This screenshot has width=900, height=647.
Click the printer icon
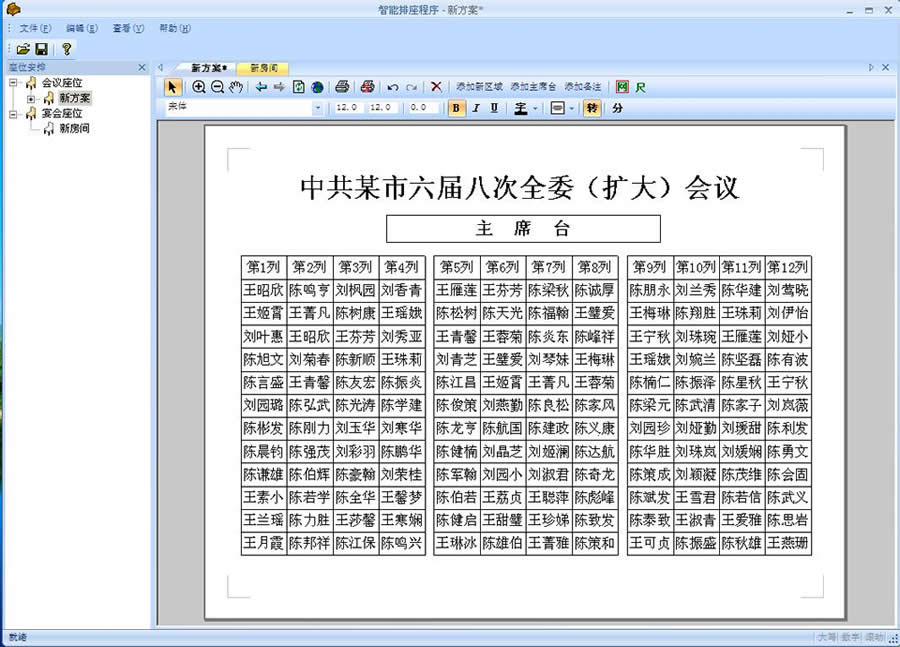click(342, 87)
